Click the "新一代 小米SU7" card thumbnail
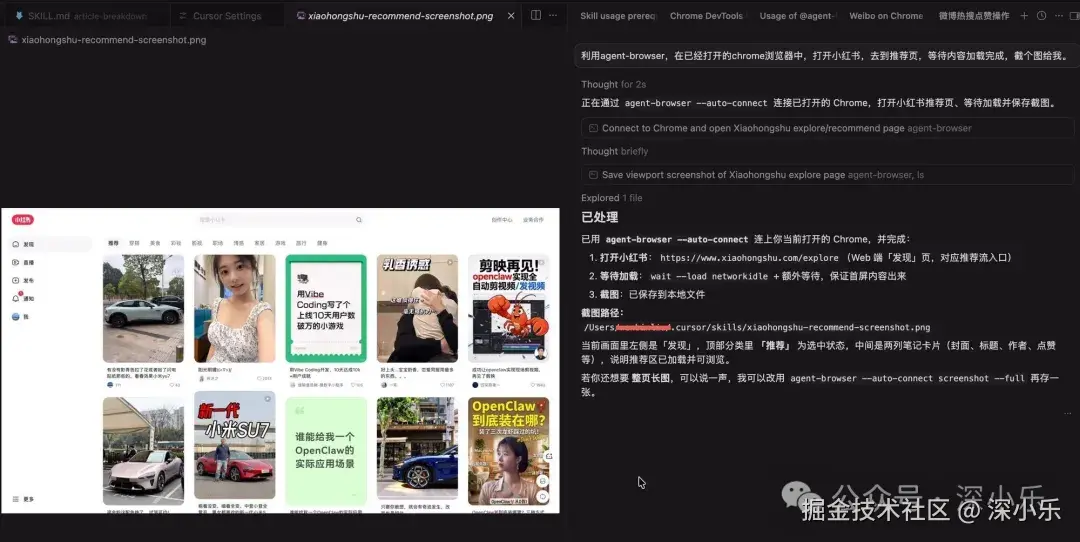 pos(235,446)
